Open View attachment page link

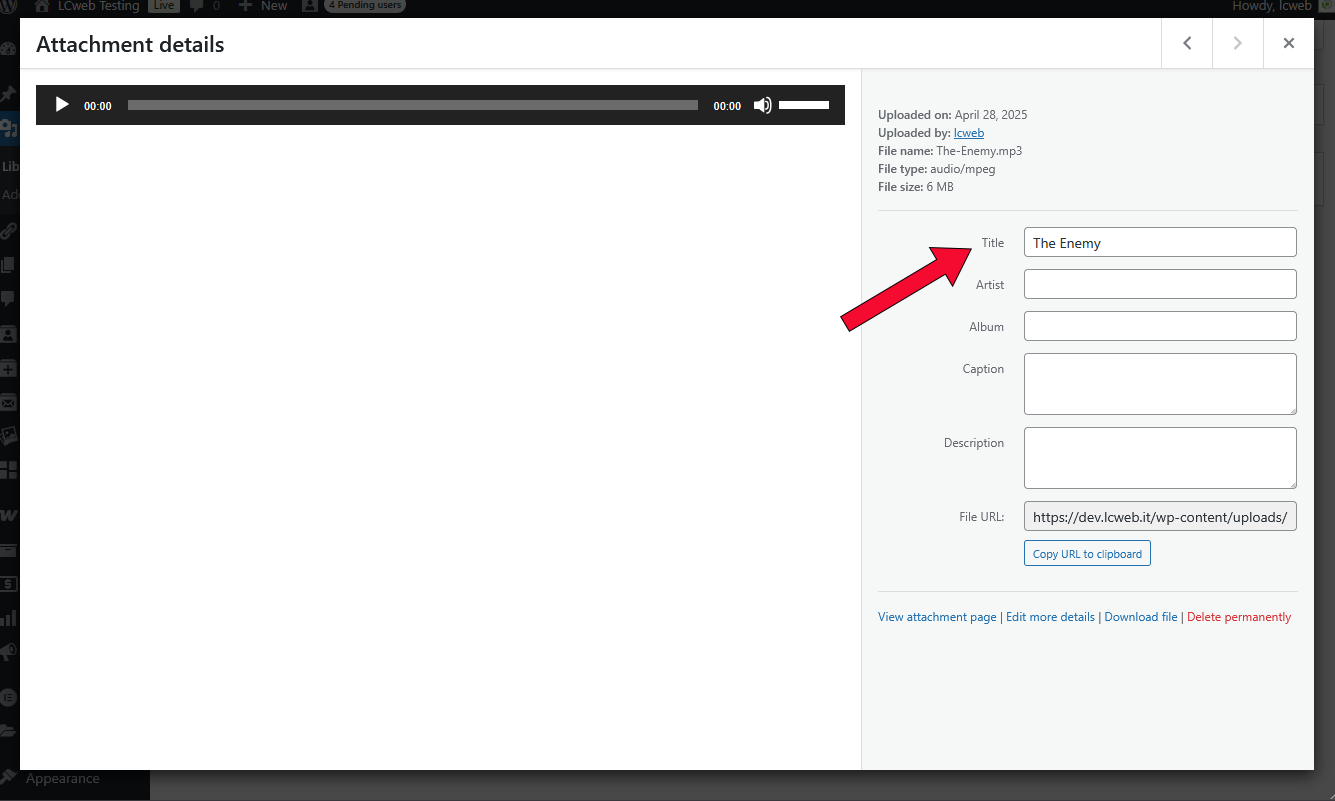tap(937, 617)
